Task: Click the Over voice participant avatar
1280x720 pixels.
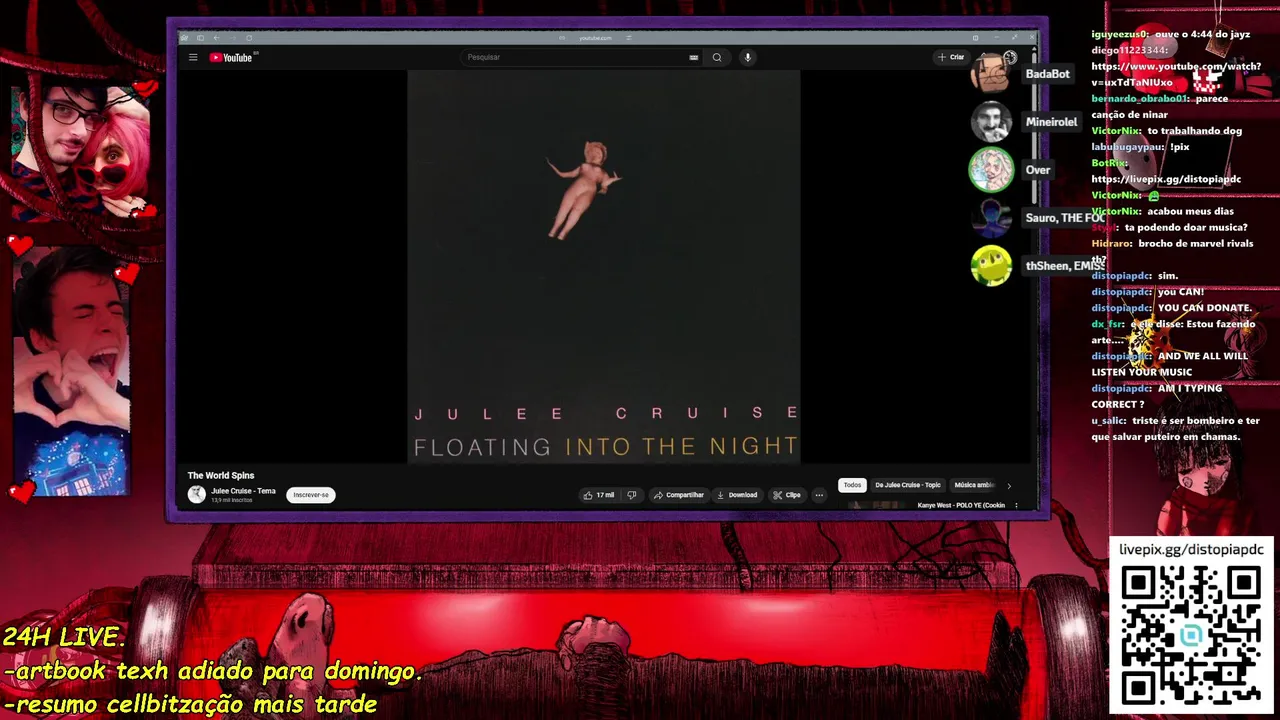Action: pyautogui.click(x=991, y=170)
